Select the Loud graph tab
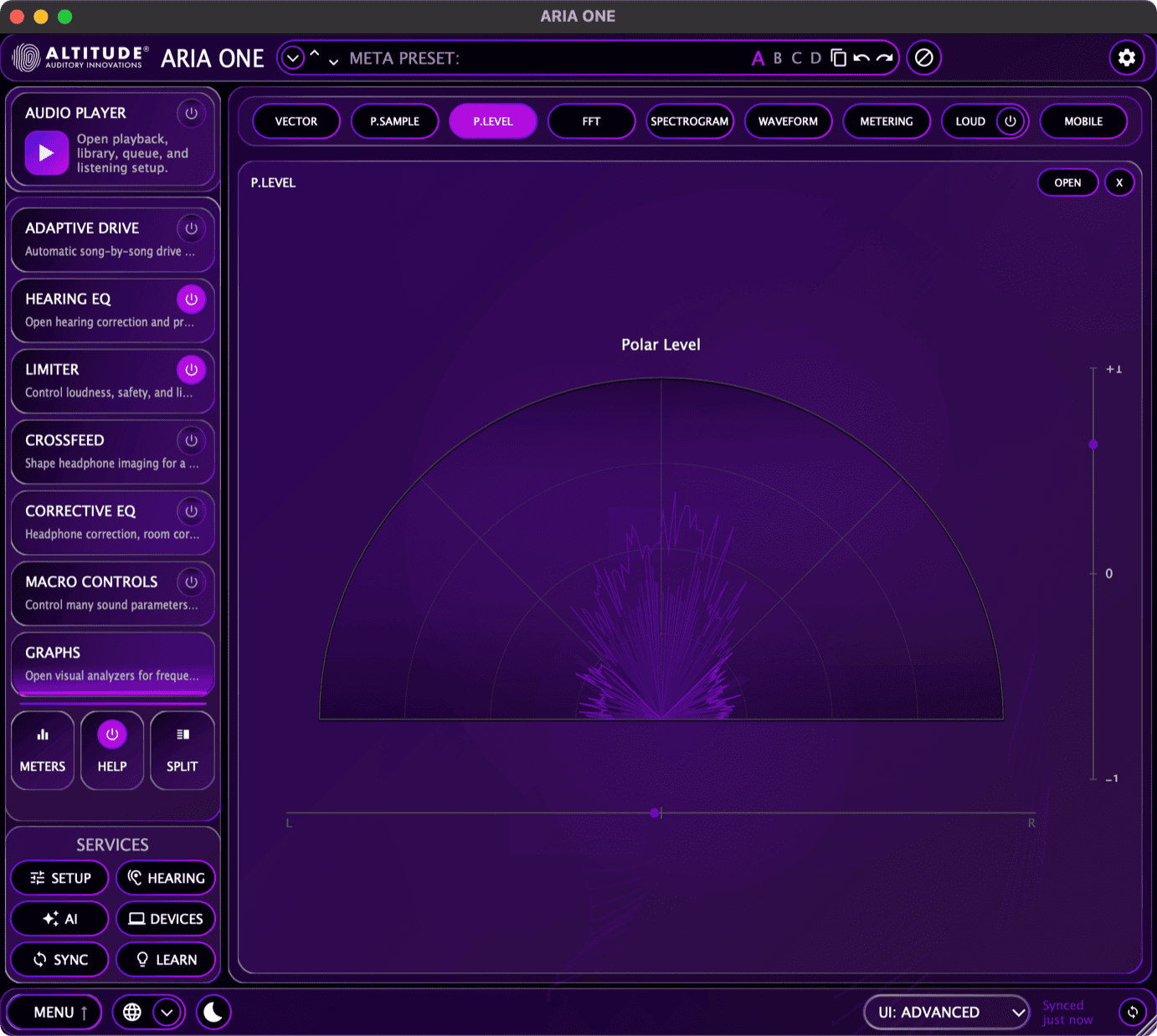 point(971,121)
